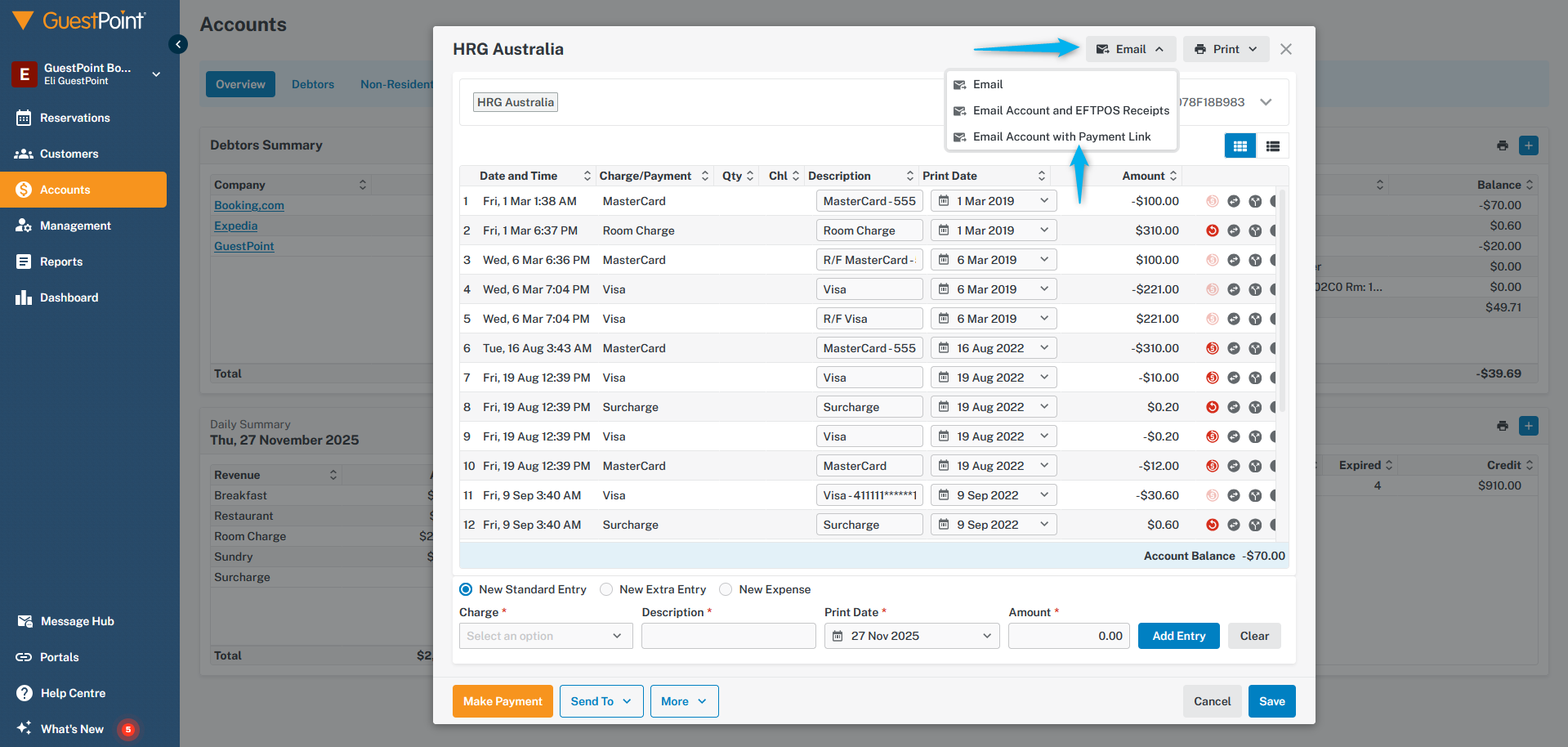Switch to list view icon

(x=1272, y=146)
